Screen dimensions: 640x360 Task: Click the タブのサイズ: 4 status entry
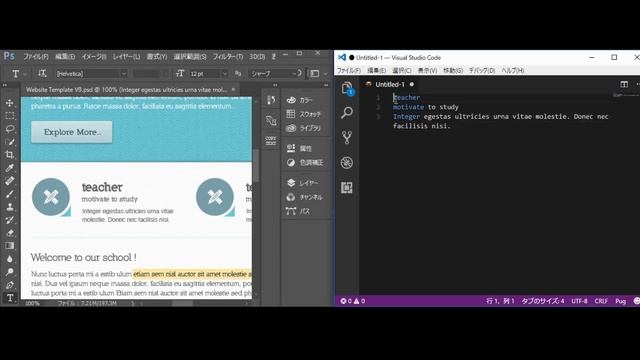point(543,301)
